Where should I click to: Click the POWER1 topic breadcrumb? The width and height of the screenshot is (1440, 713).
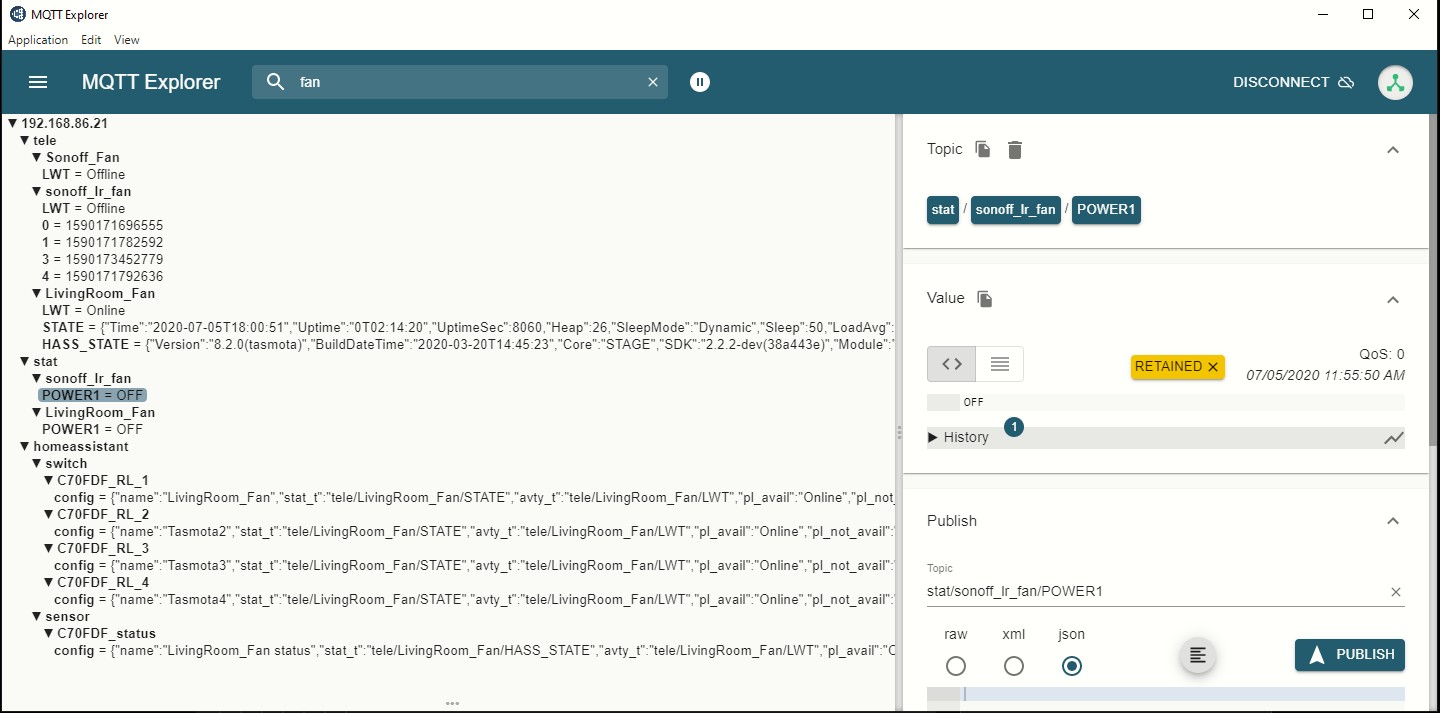[x=1106, y=210]
